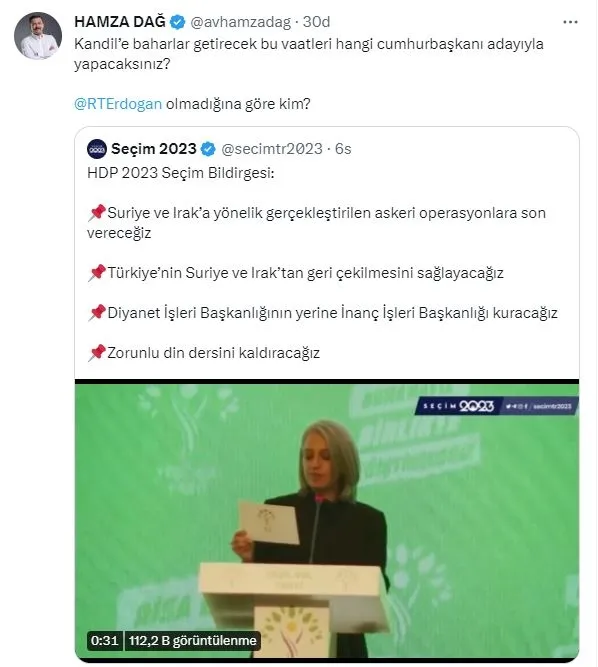Screen dimensions: 598x667
Task: Click the 30d tweet timestamp
Action: (x=316, y=22)
